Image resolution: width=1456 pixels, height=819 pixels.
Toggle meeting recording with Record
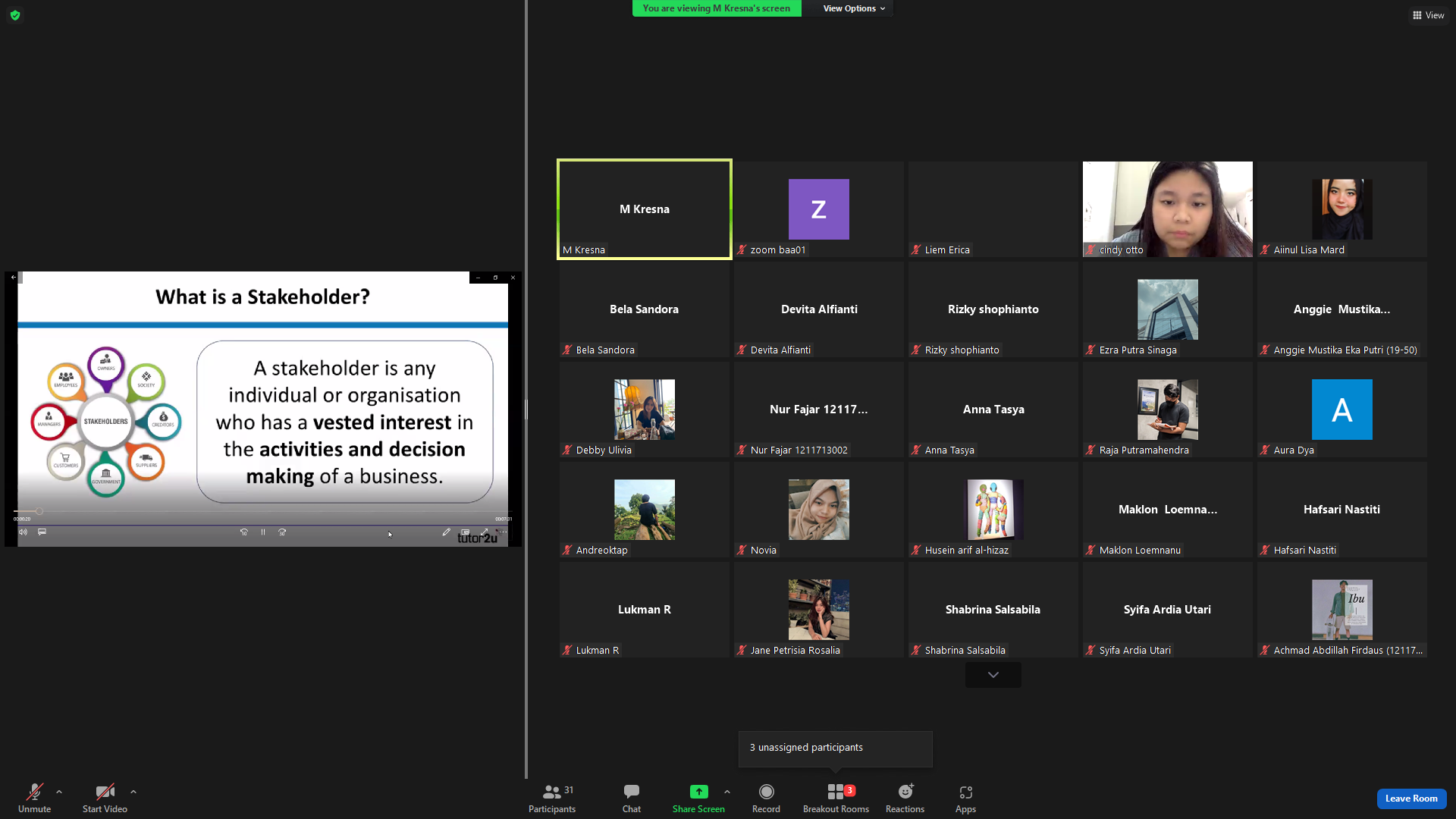tap(766, 799)
